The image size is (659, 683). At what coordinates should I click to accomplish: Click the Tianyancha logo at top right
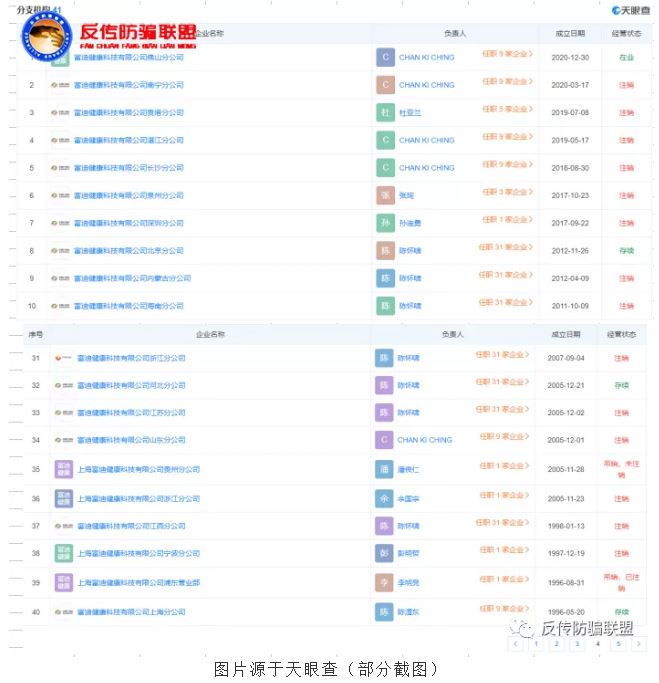tap(631, 10)
